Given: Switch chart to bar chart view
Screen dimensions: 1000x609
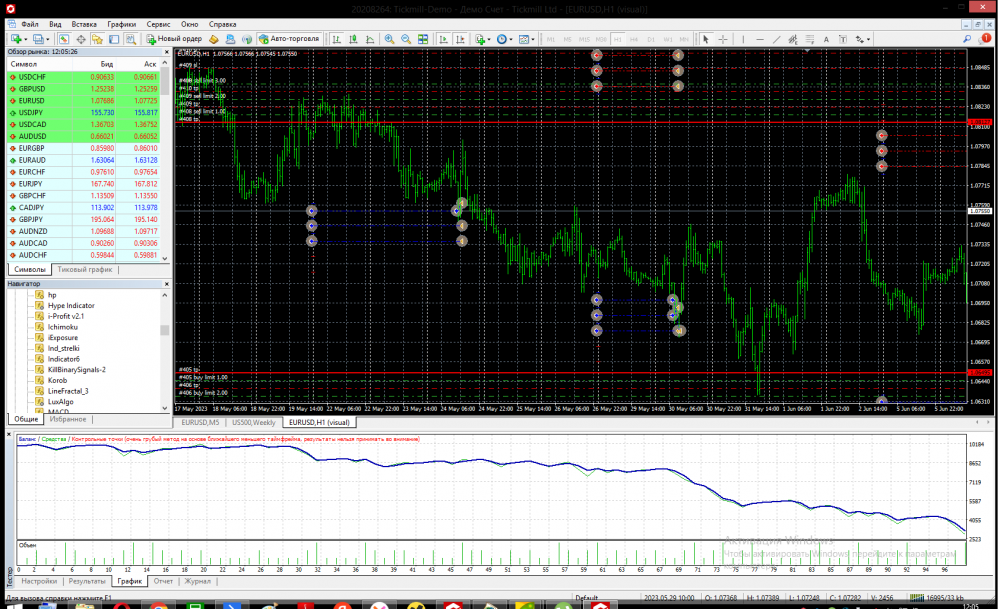Looking at the screenshot, I should click(336, 39).
